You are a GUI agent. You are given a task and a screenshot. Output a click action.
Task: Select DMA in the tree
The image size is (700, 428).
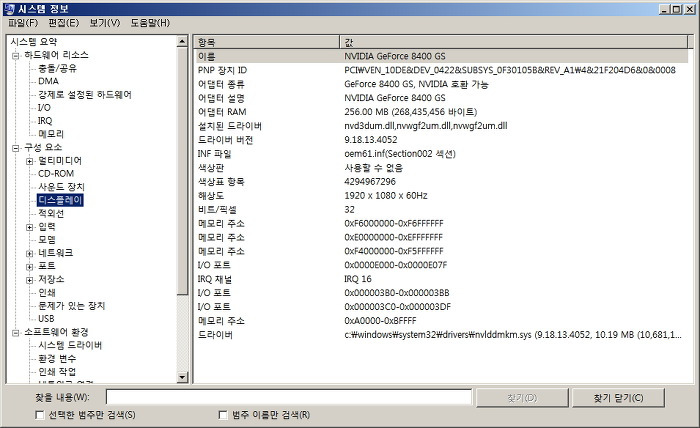point(48,81)
